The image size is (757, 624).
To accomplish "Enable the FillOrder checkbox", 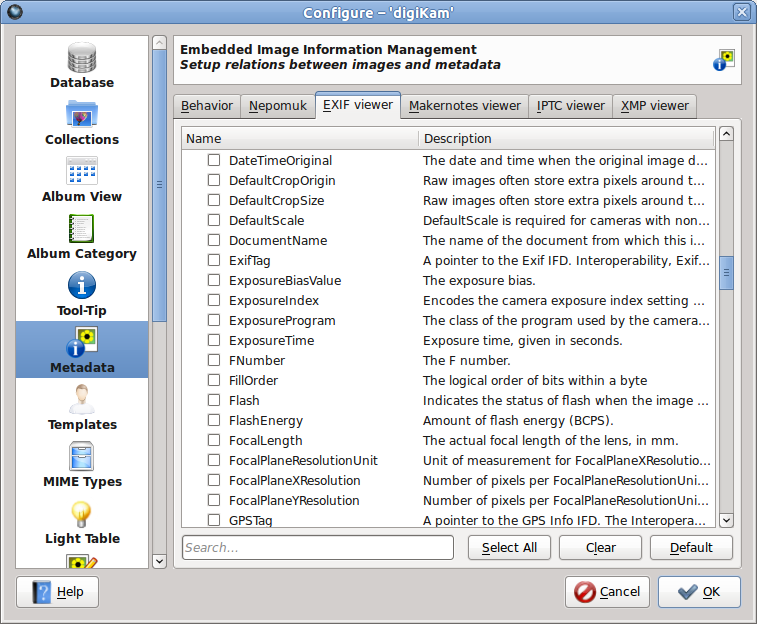I will [x=214, y=380].
